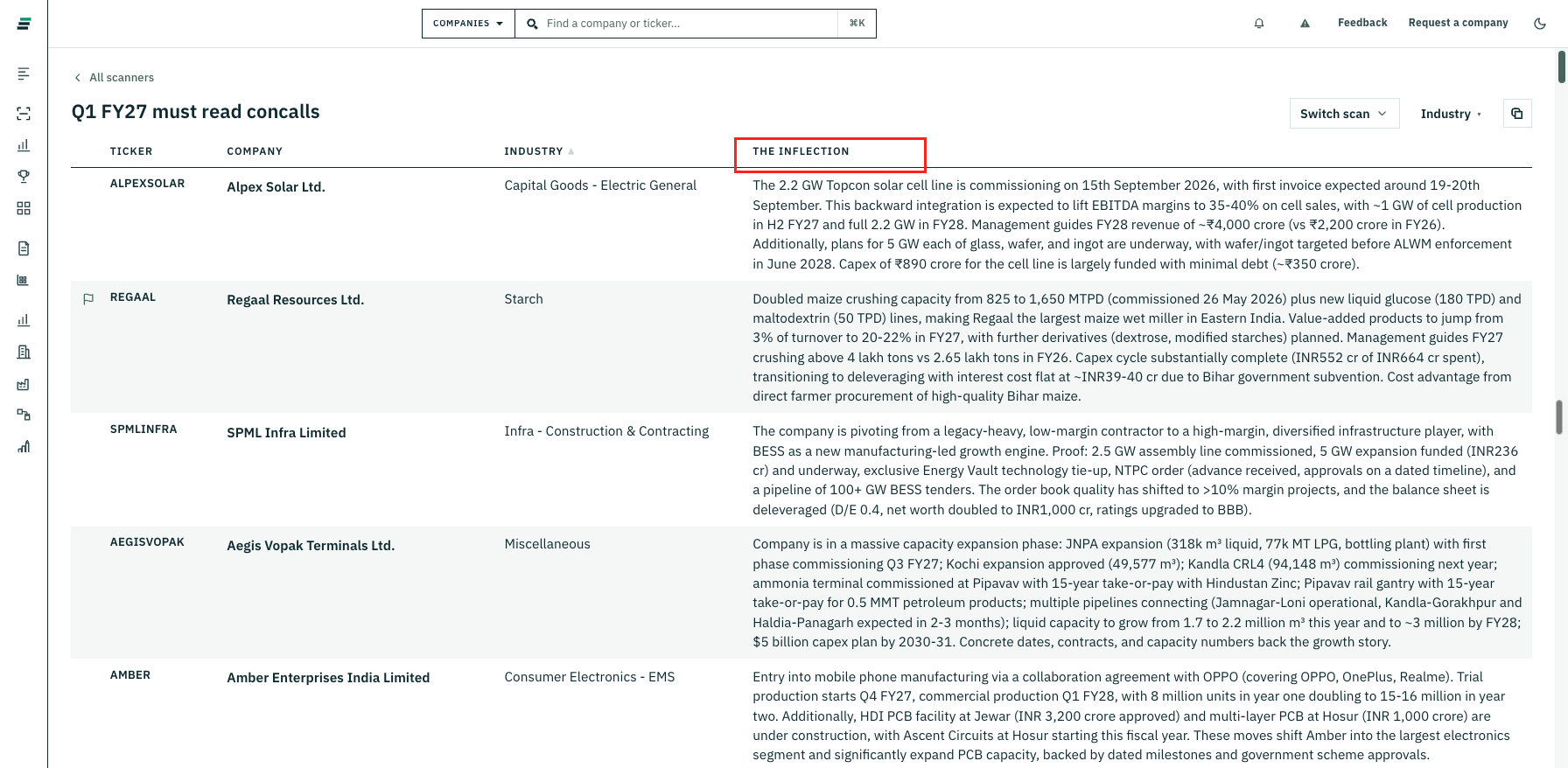Click the Miscellaneous industry cell
Screen dimensions: 1568x768
(x=547, y=544)
